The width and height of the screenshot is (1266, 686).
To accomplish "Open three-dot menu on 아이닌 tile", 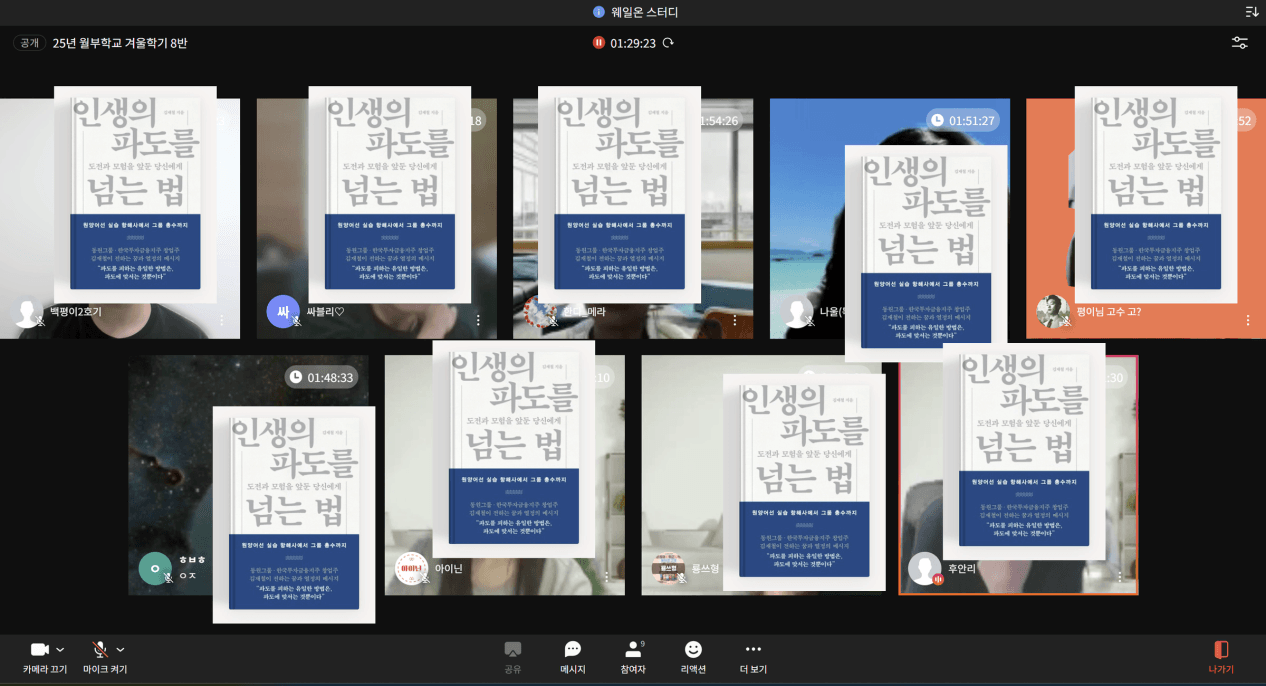I will click(606, 577).
